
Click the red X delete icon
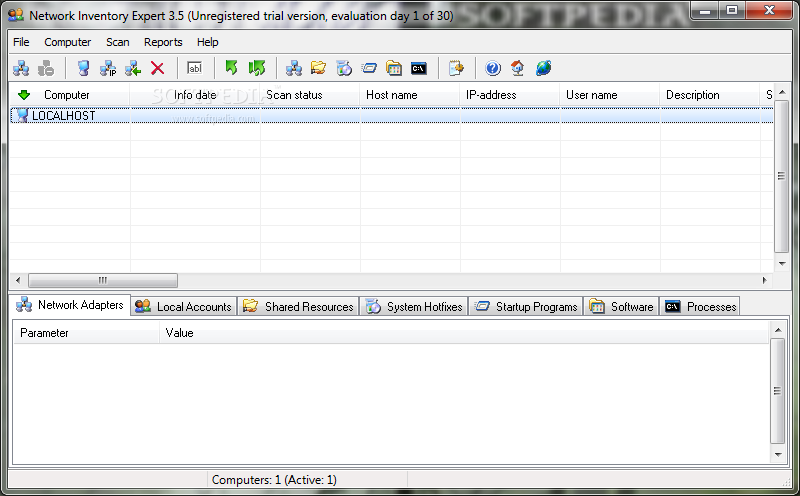click(x=158, y=68)
